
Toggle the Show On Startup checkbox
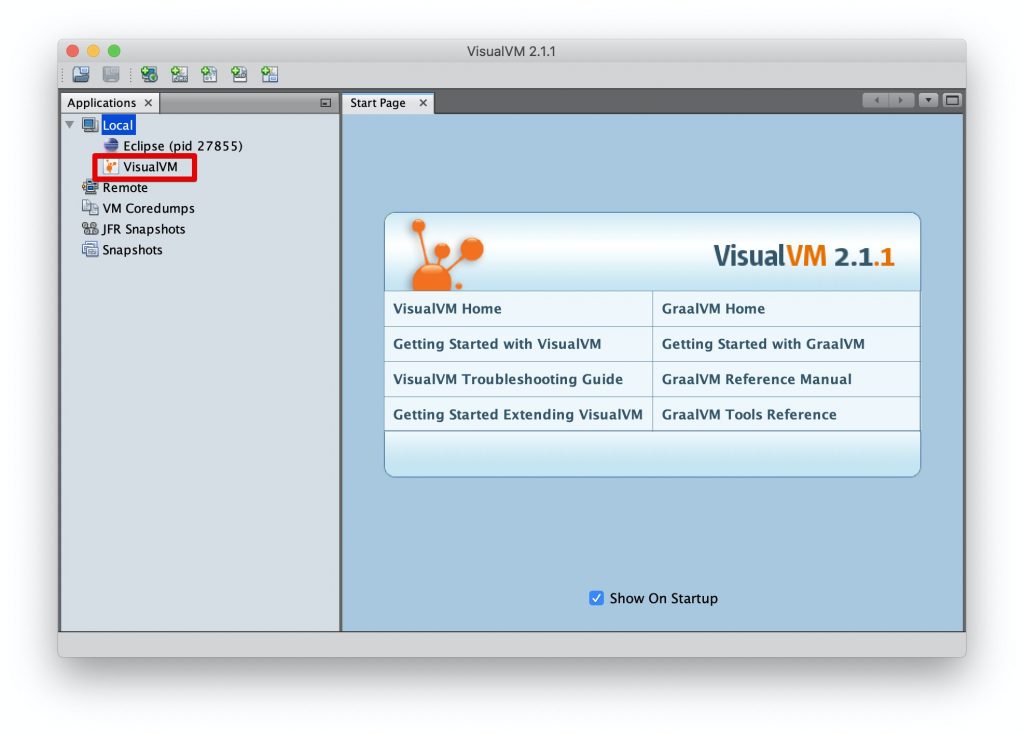(596, 598)
